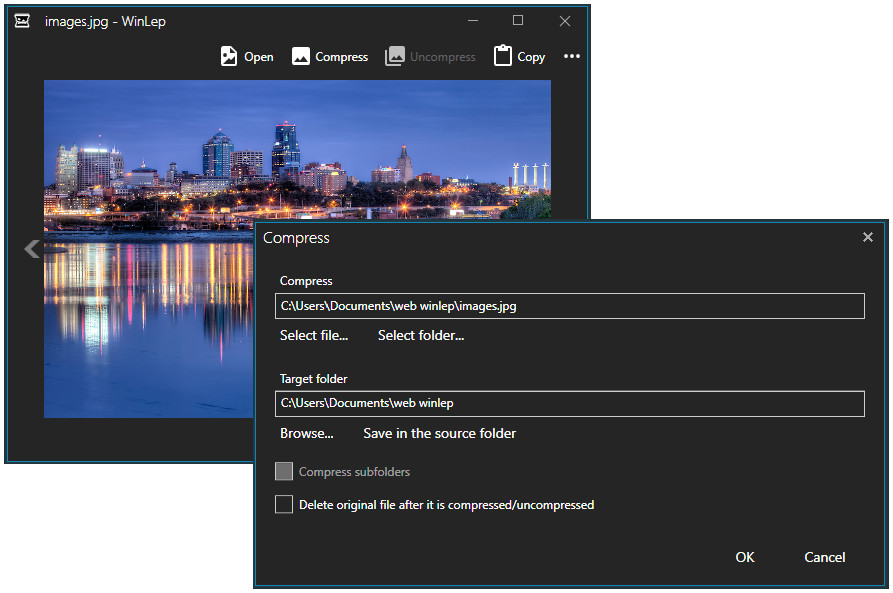Click the 'Target folder' label text
893x593 pixels.
pyautogui.click(x=313, y=379)
